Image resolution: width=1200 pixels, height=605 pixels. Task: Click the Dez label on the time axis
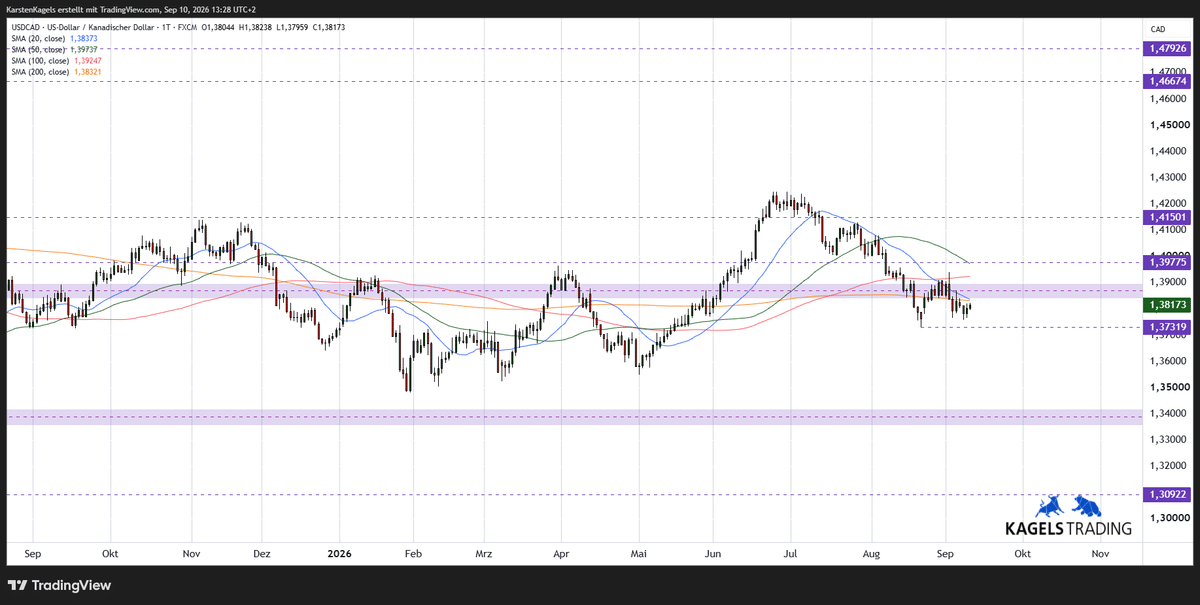pos(262,553)
